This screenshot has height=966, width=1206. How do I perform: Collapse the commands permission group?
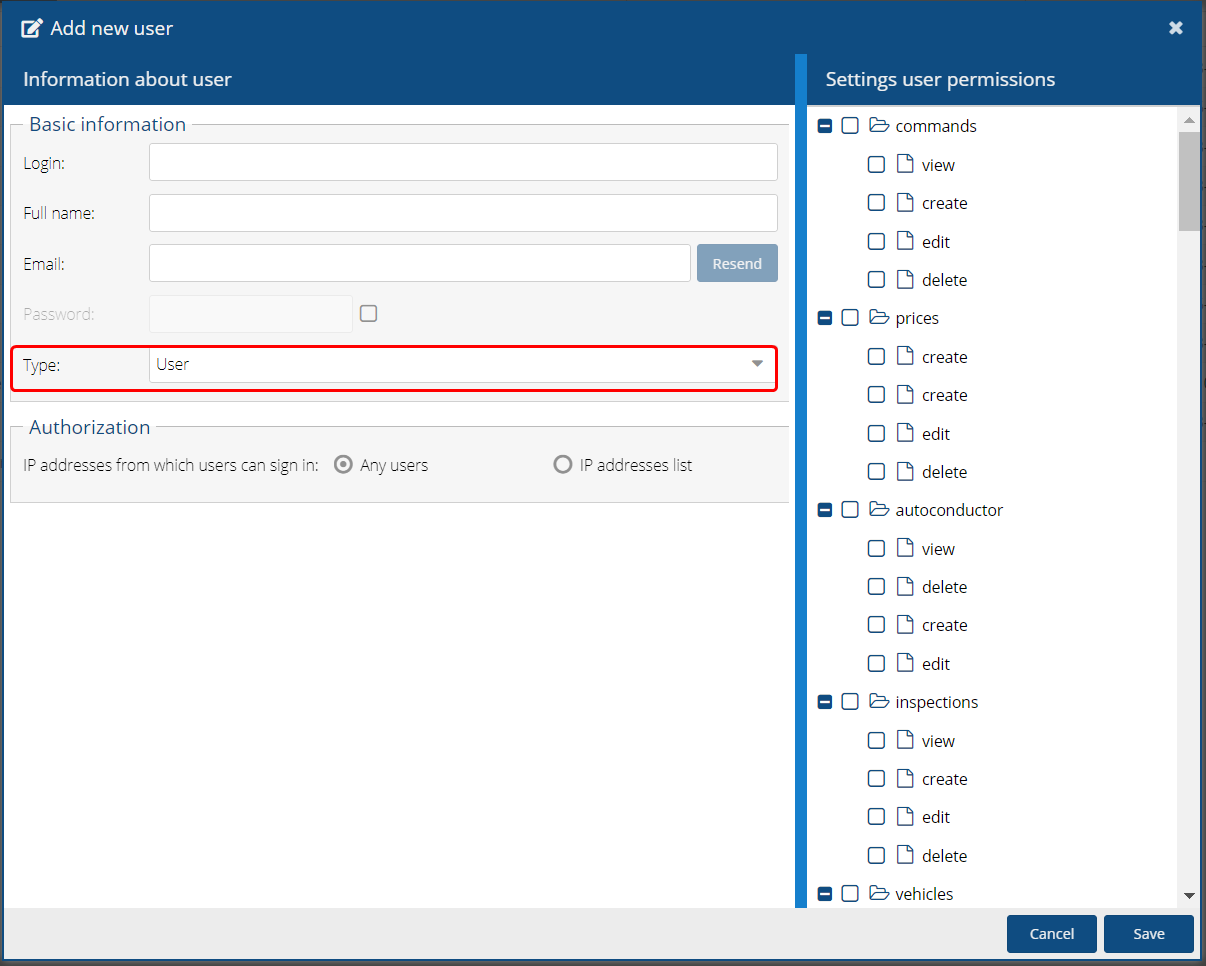(825, 126)
